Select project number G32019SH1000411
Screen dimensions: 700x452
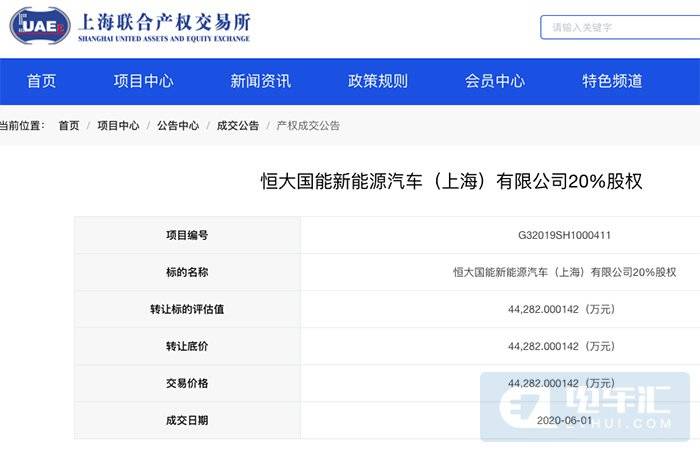click(x=564, y=235)
